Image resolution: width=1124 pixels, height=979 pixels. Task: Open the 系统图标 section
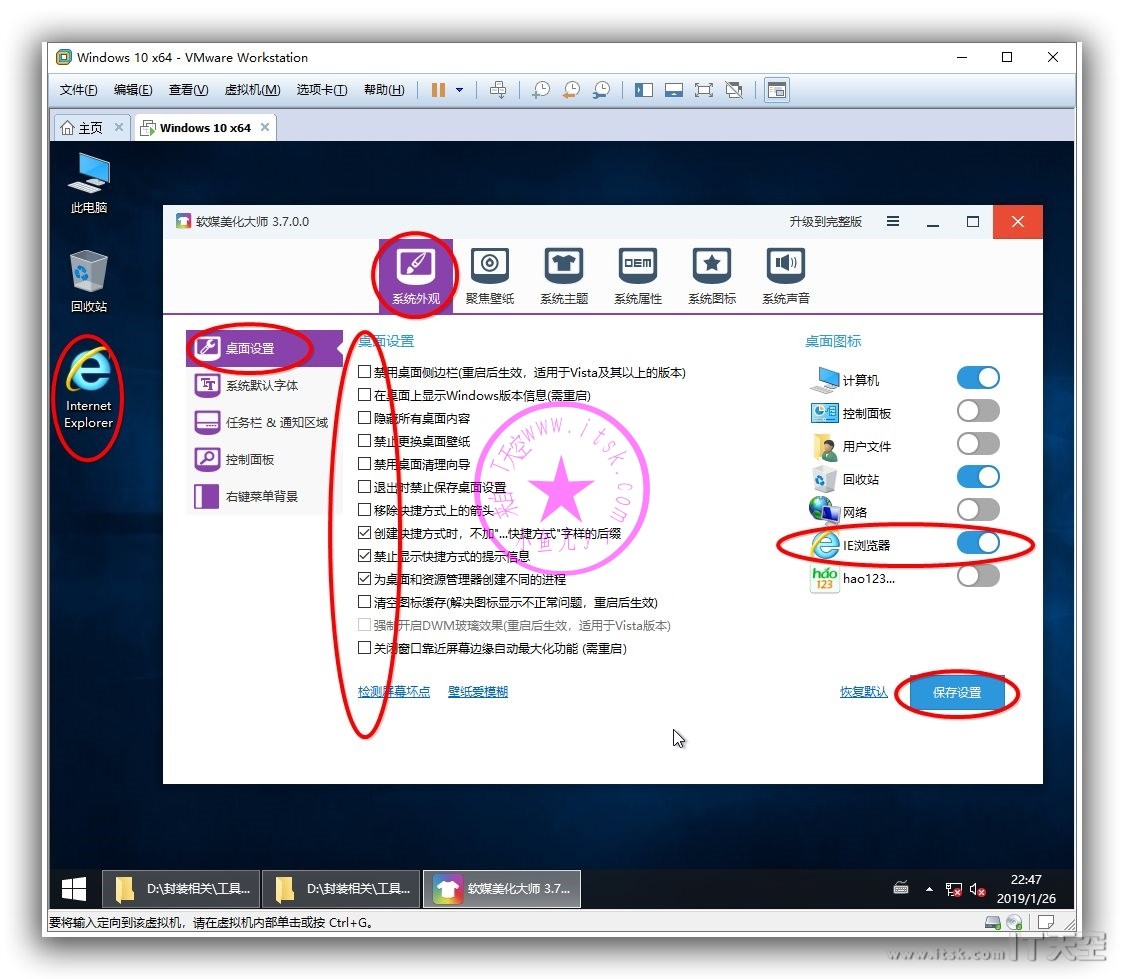(x=712, y=276)
